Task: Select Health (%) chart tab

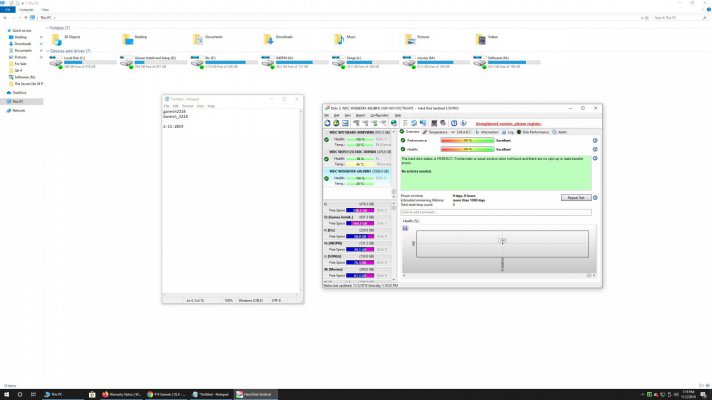Action: pyautogui.click(x=410, y=221)
